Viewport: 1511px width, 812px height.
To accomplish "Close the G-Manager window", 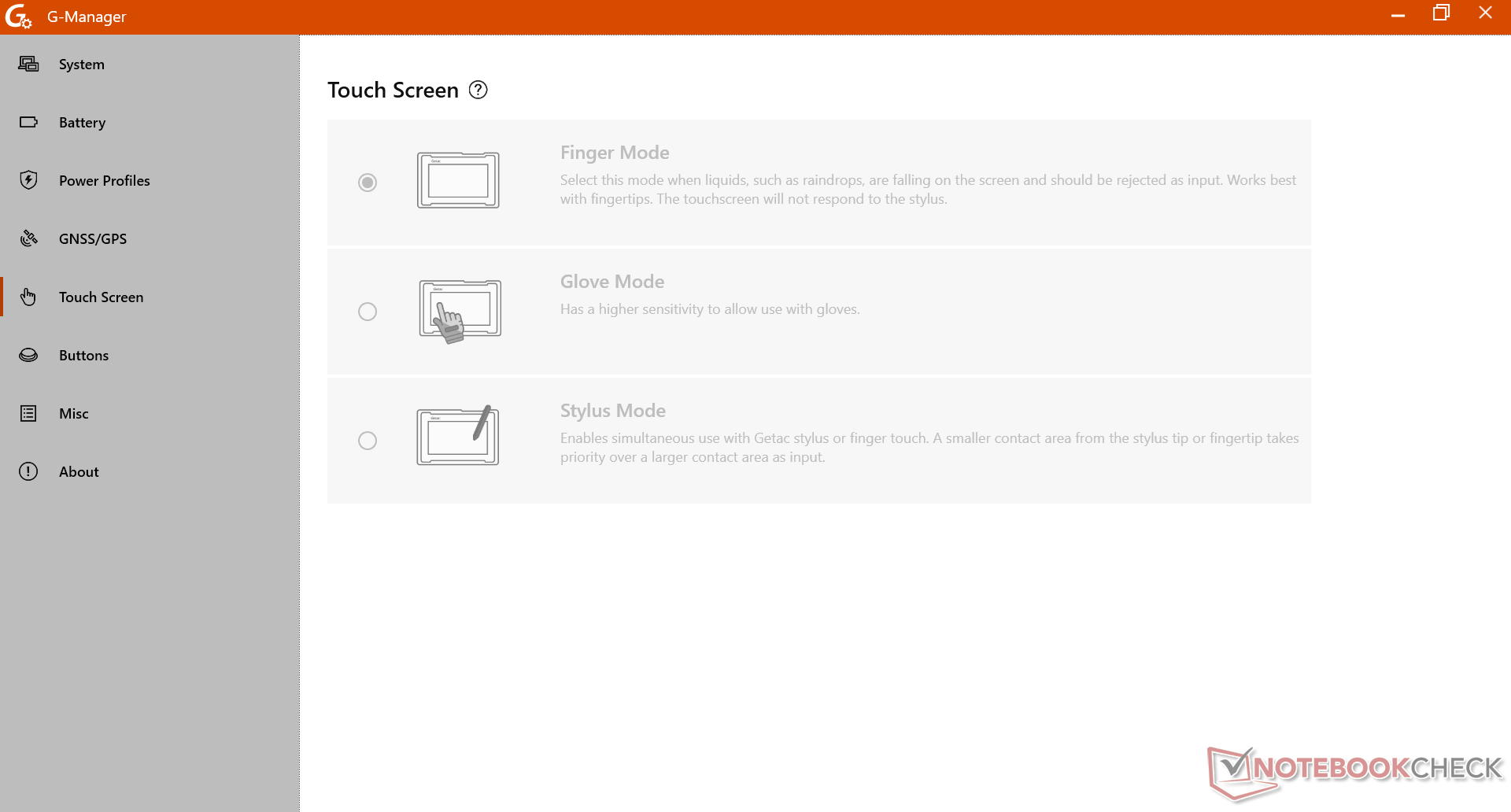I will point(1485,13).
